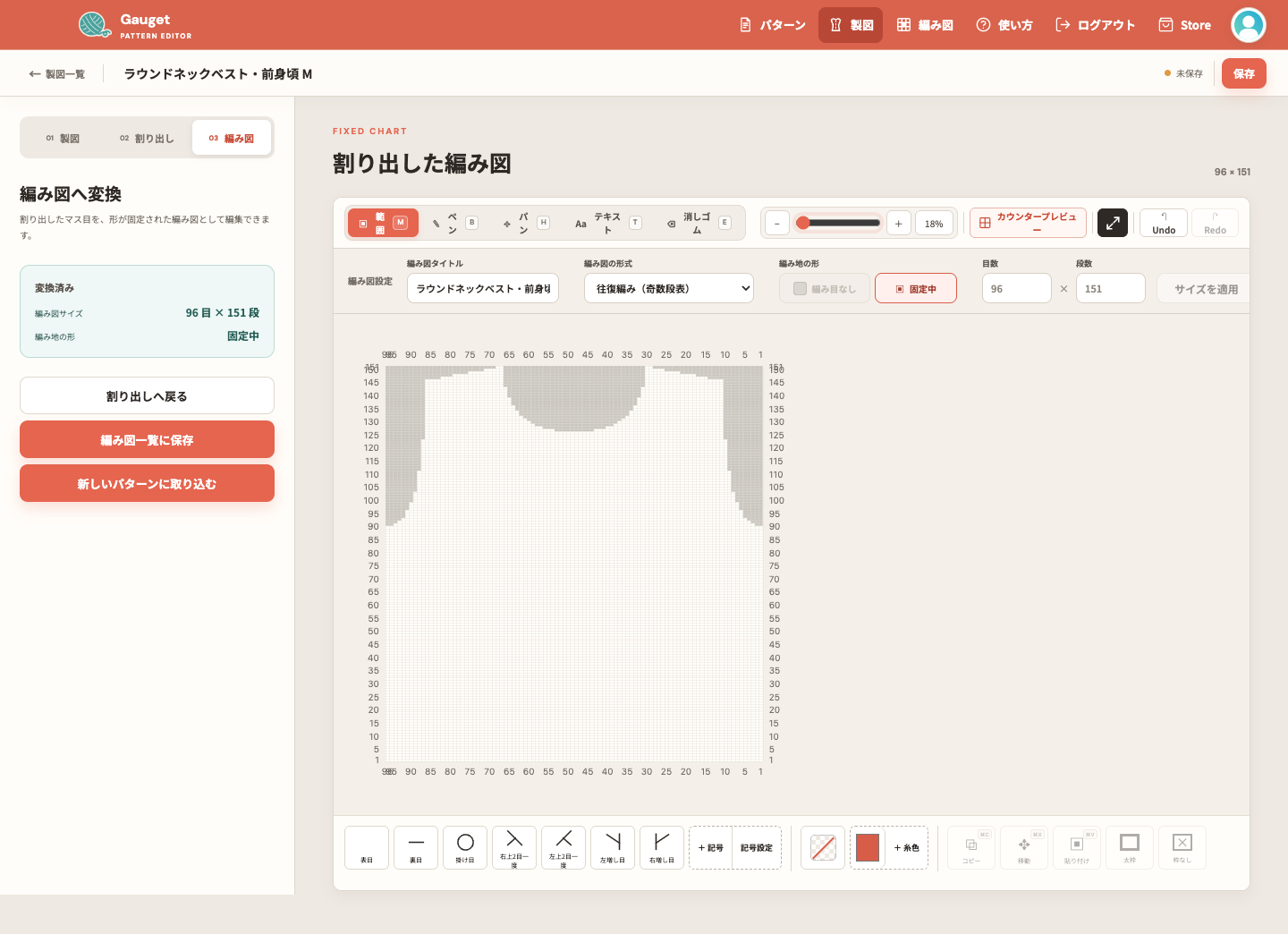
Task: Open the パターン nav menu
Action: point(773,25)
